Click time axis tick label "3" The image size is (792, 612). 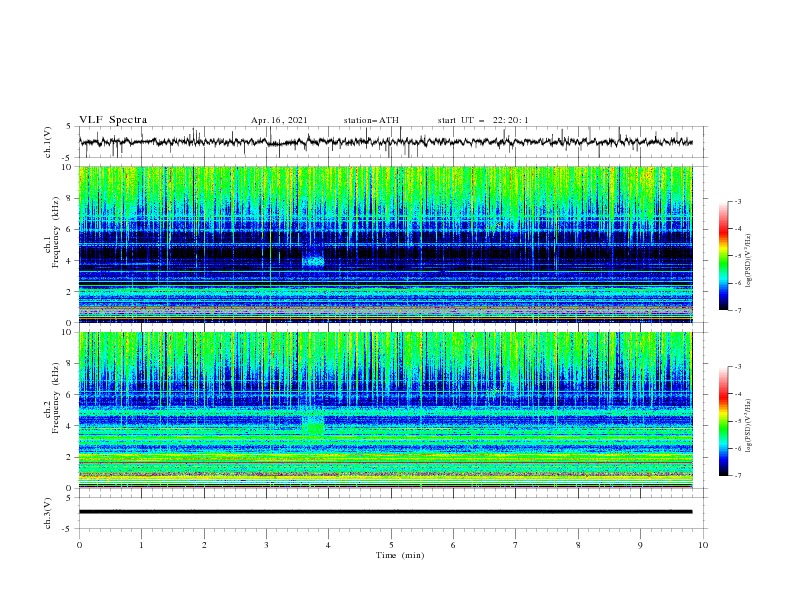click(x=266, y=545)
